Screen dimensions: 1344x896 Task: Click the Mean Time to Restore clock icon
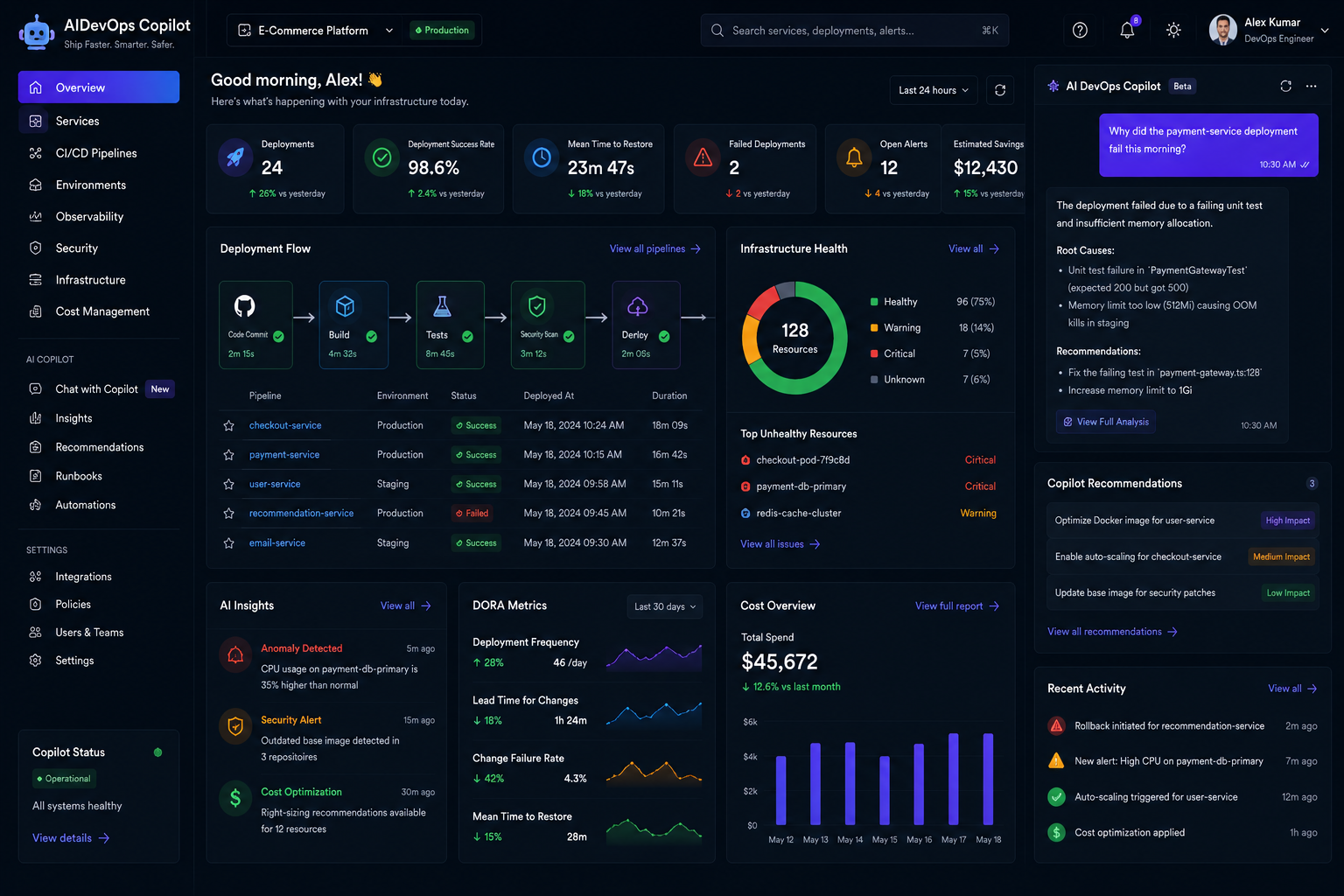(x=542, y=157)
